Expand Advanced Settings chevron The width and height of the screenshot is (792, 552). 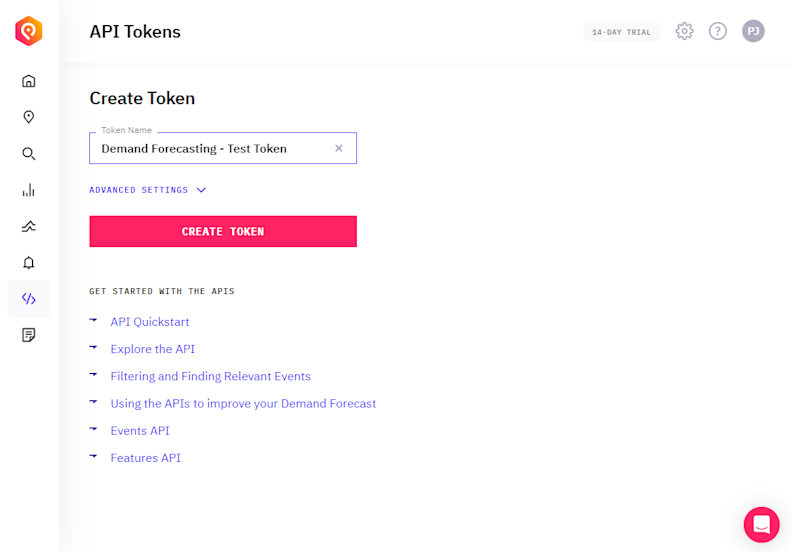tap(201, 190)
